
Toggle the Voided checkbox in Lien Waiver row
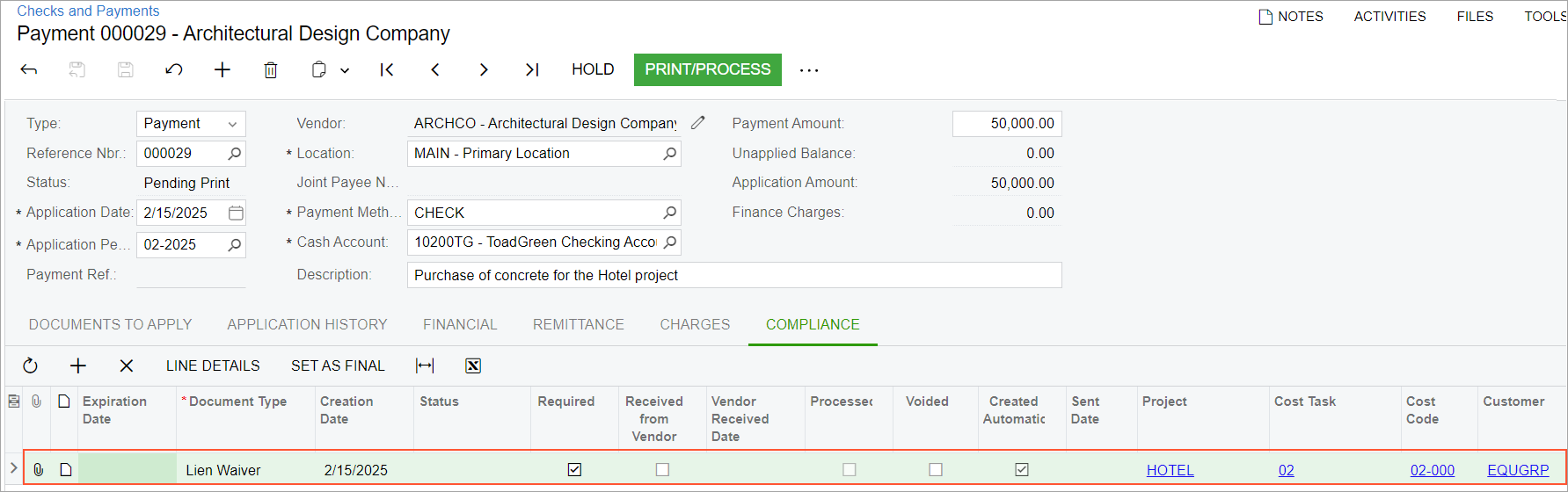tap(936, 470)
